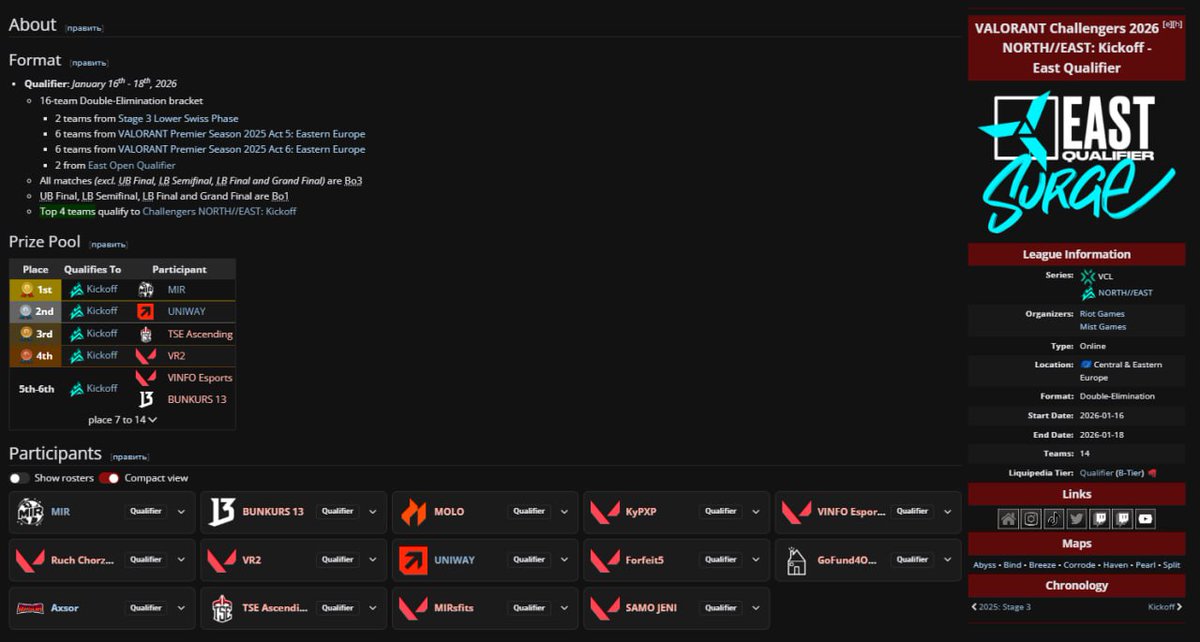Open the Twitter link icon

click(1076, 518)
